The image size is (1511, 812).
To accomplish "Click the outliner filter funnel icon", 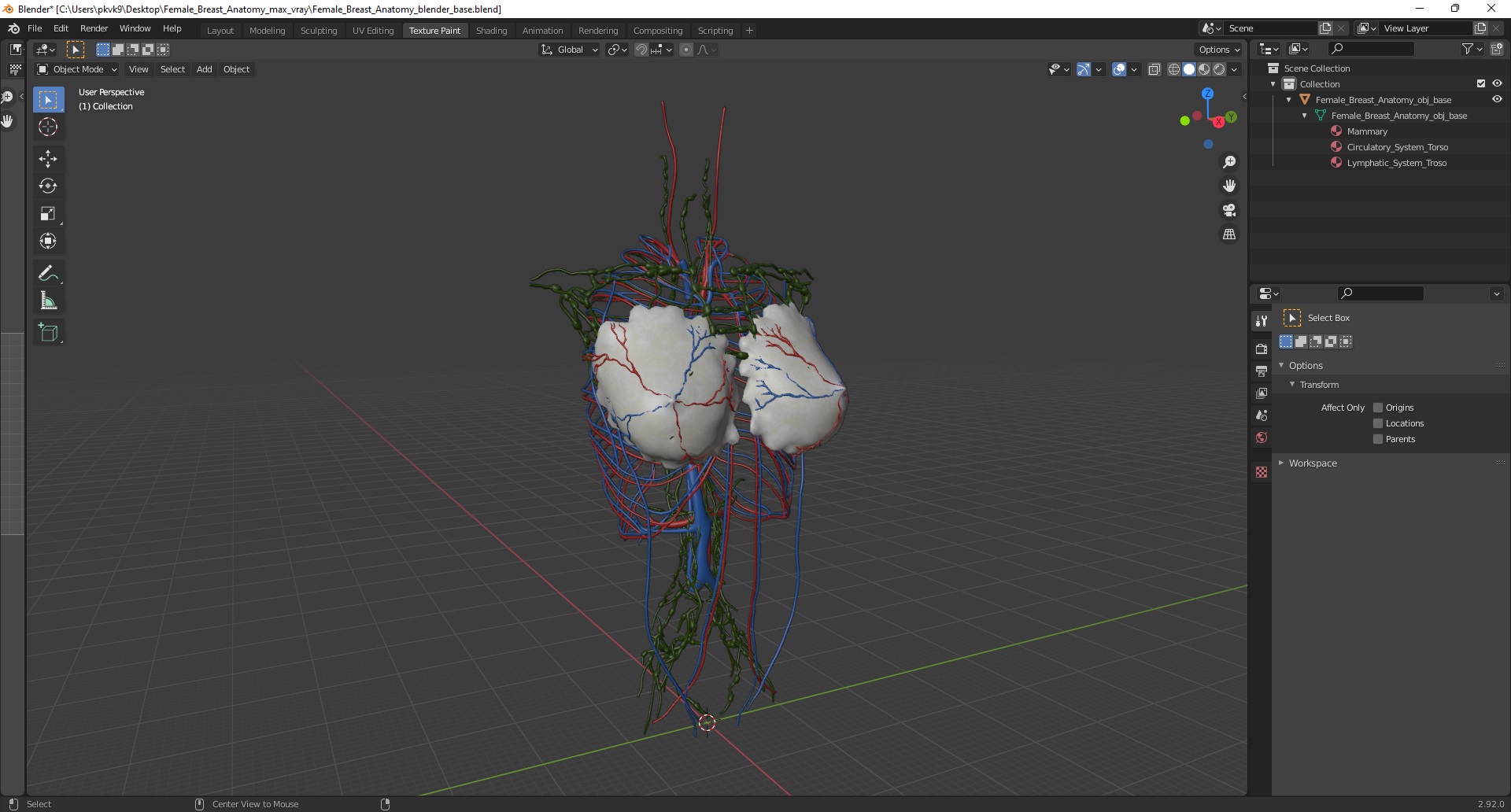I will (x=1468, y=49).
